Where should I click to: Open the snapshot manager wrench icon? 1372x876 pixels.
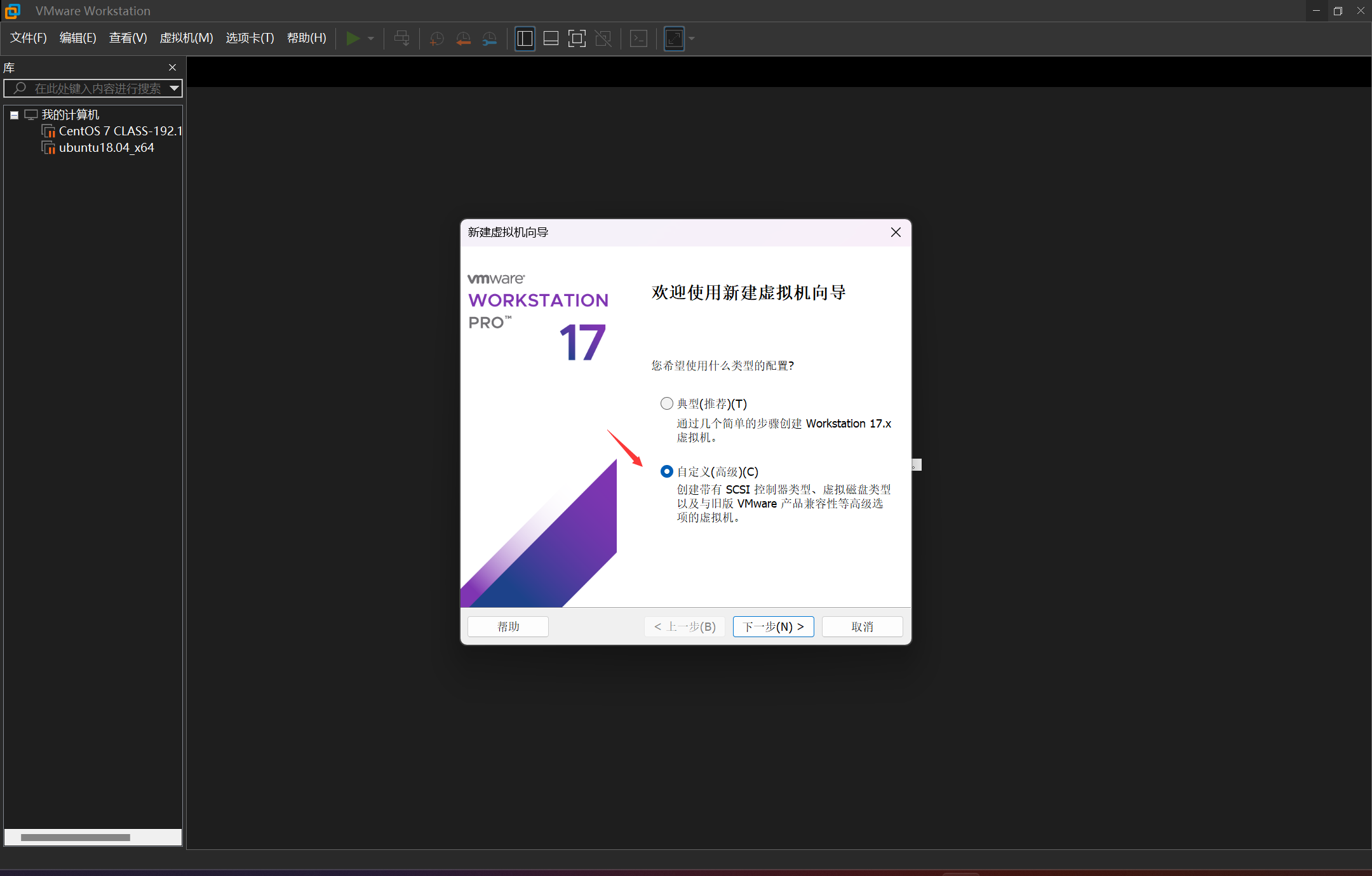tap(489, 39)
